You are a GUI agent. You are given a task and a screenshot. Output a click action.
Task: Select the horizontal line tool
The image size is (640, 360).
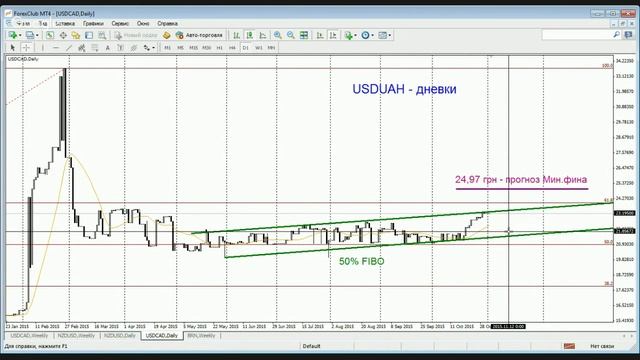pos(56,48)
